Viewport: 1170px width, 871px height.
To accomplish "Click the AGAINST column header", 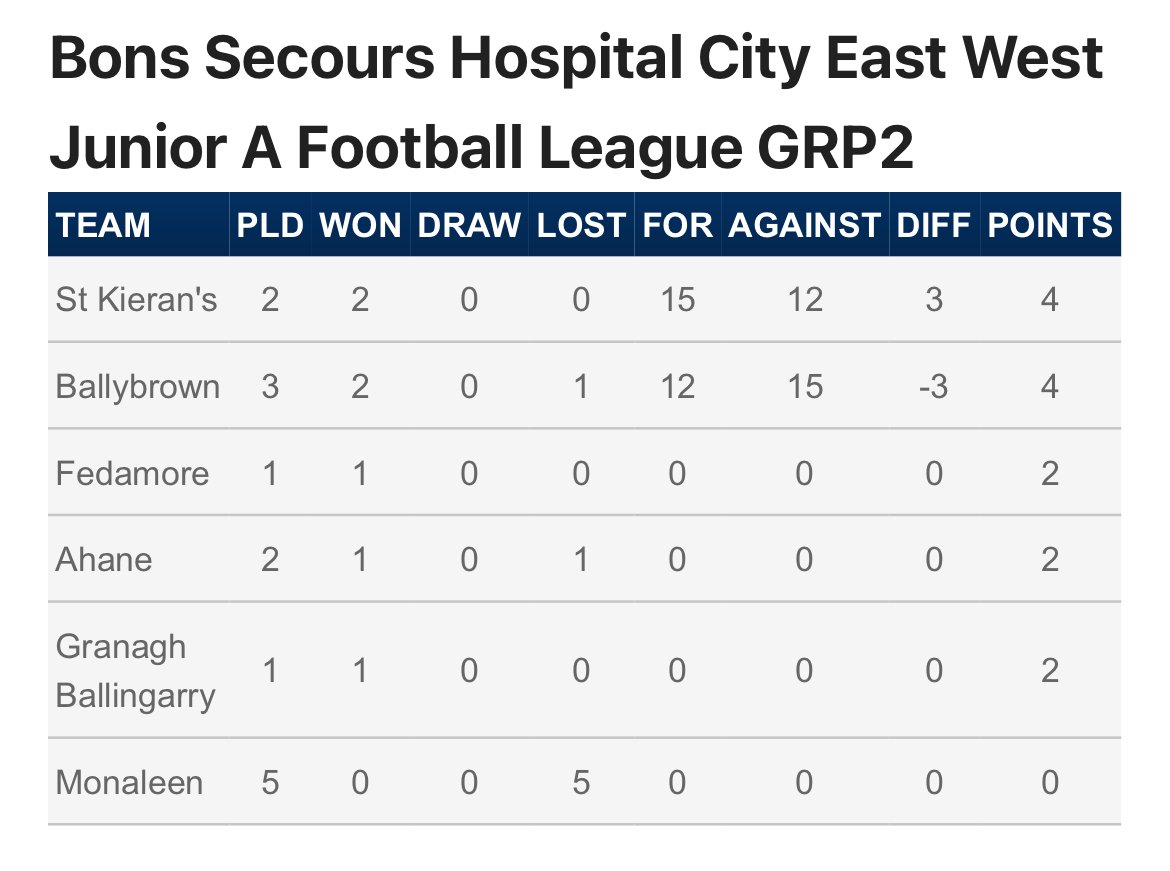I will [804, 225].
